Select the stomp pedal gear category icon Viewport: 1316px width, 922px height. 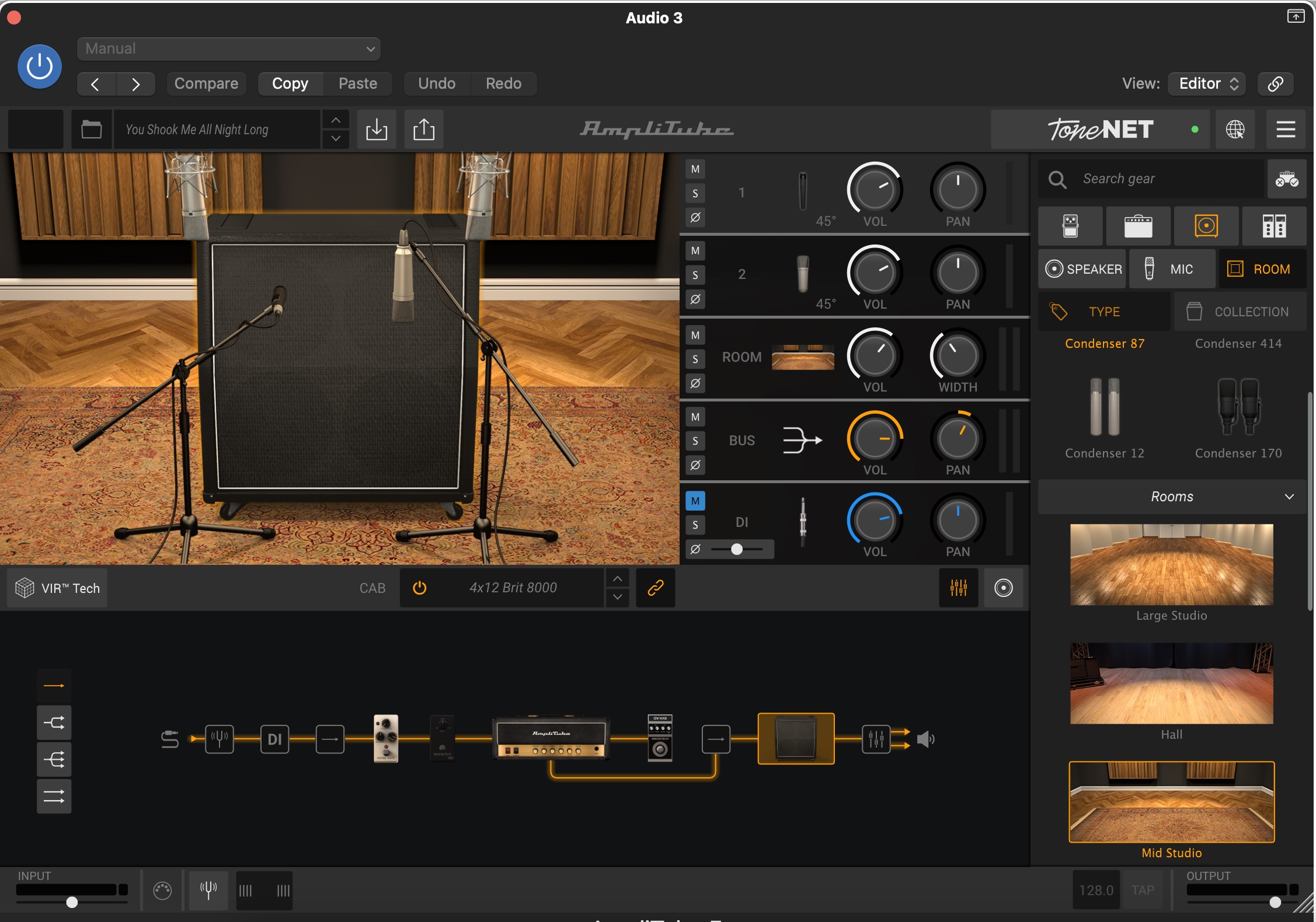[x=1070, y=226]
